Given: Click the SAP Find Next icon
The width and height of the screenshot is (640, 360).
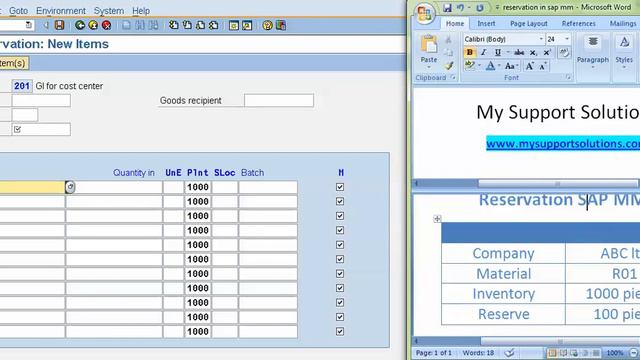Looking at the screenshot, I should (x=153, y=25).
